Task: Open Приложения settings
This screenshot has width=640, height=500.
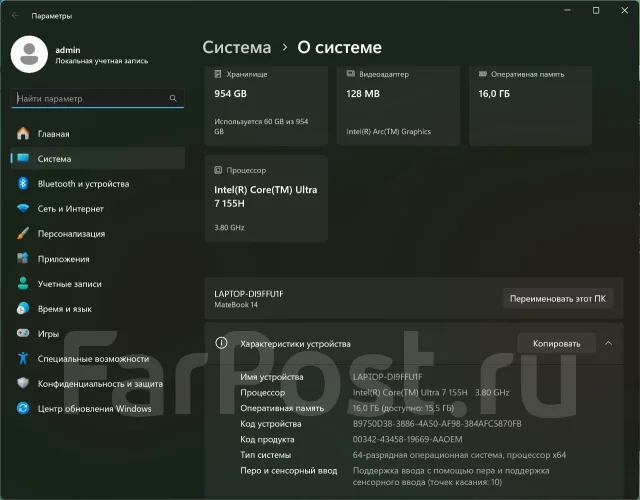Action: pos(97,258)
